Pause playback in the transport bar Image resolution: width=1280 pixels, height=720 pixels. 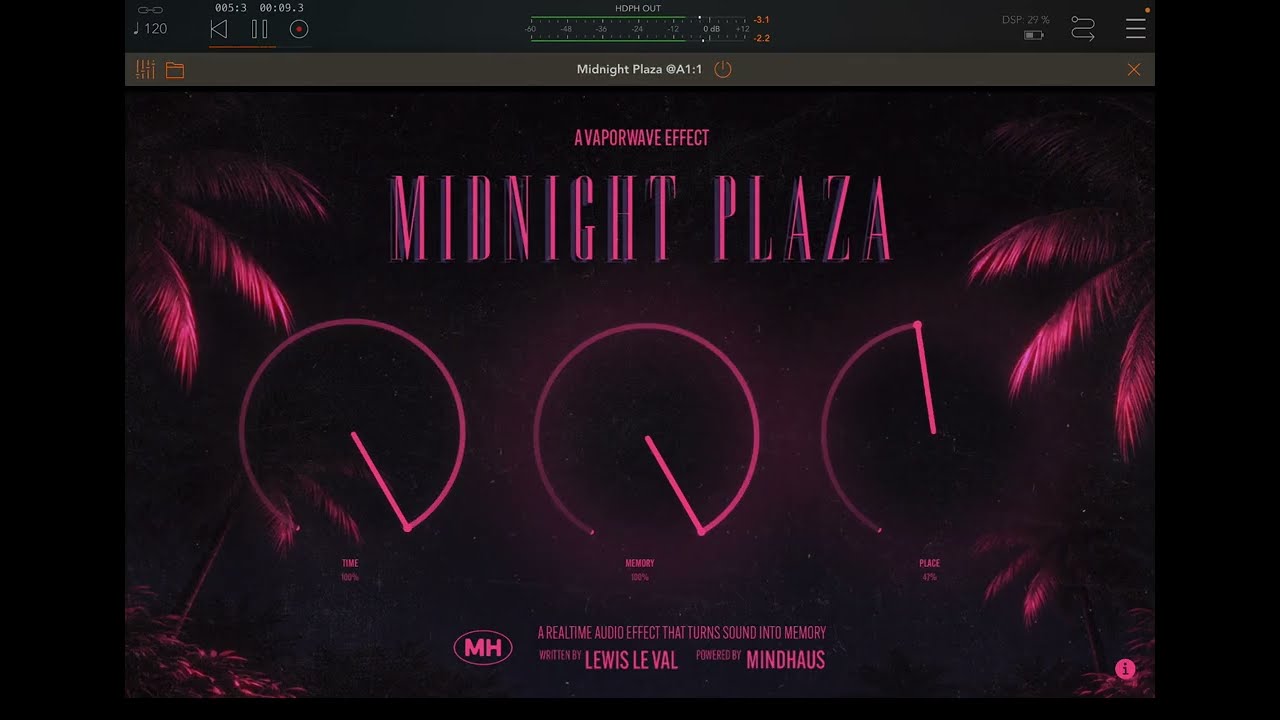tap(259, 29)
